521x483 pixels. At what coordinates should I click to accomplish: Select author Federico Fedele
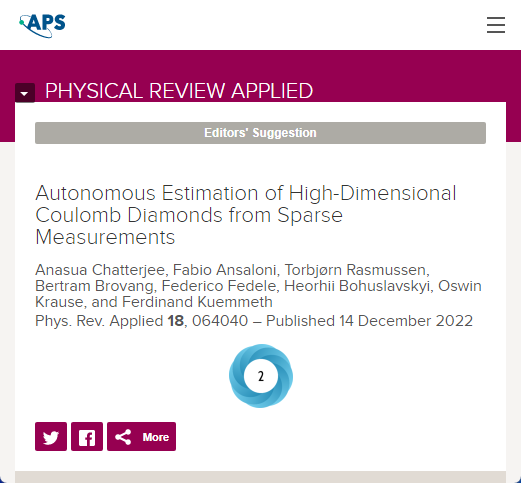click(x=219, y=286)
